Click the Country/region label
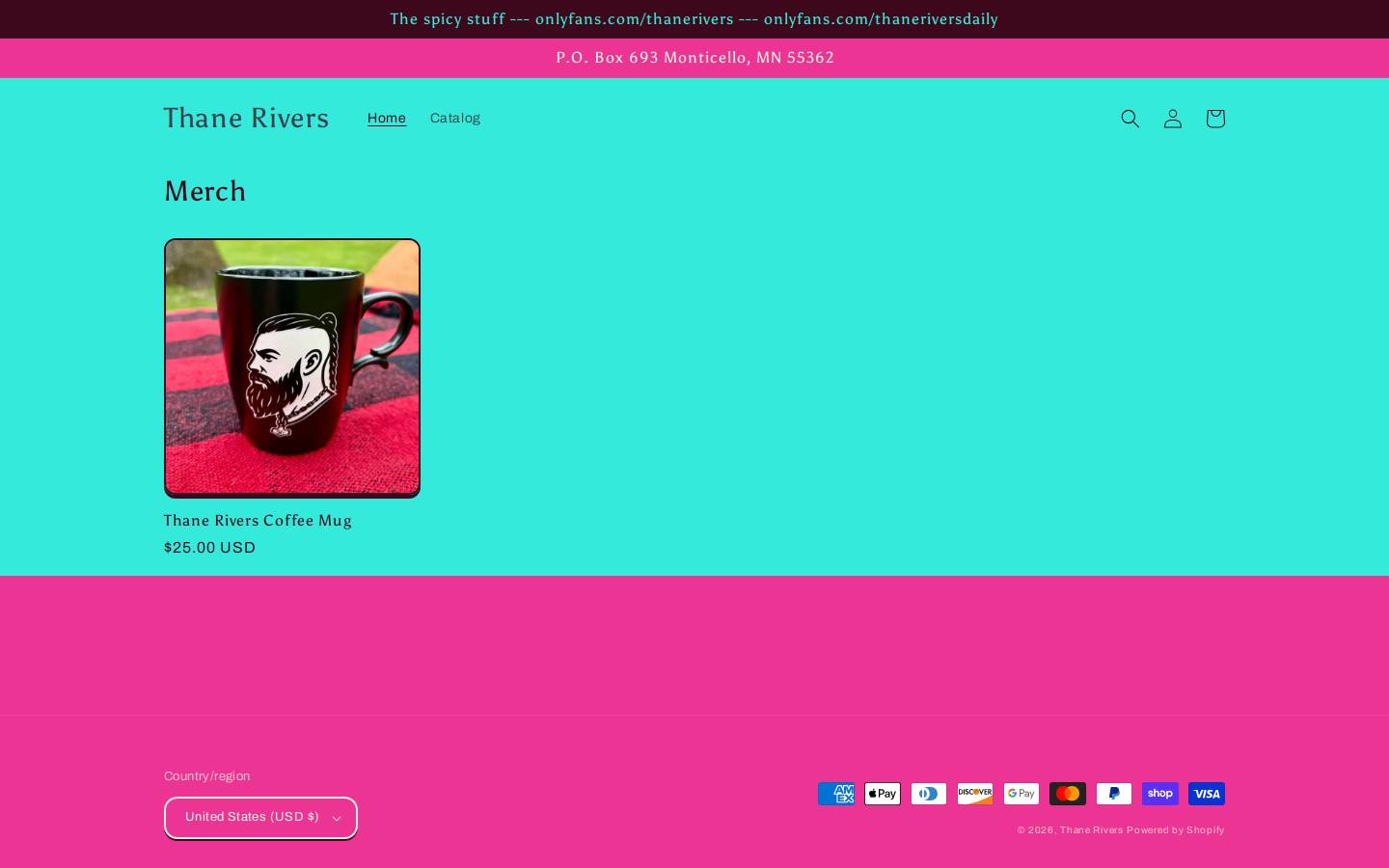This screenshot has height=868, width=1389. (206, 776)
